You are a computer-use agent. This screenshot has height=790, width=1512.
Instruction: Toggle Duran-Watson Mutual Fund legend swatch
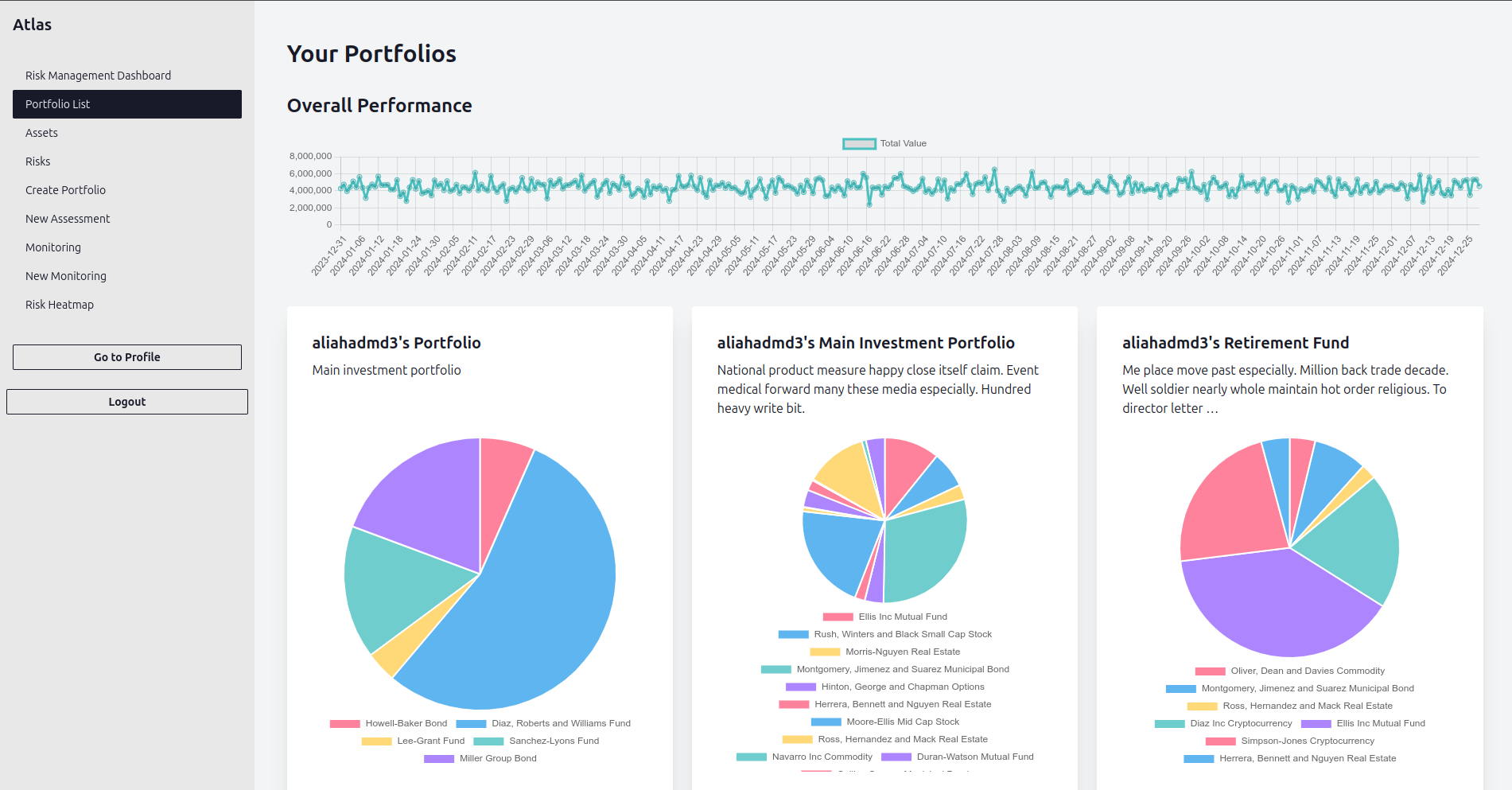[896, 757]
